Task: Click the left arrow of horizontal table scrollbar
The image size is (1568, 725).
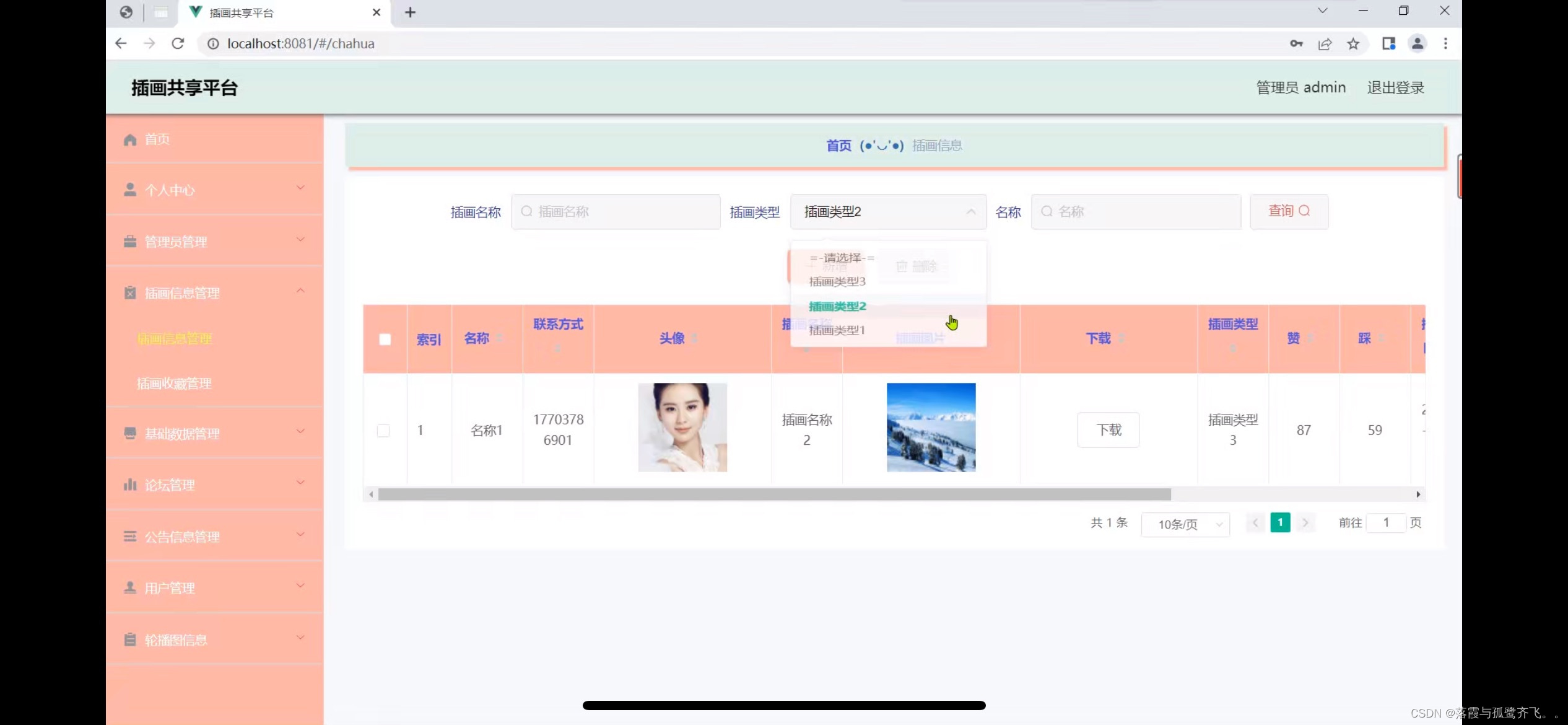Action: [x=371, y=494]
